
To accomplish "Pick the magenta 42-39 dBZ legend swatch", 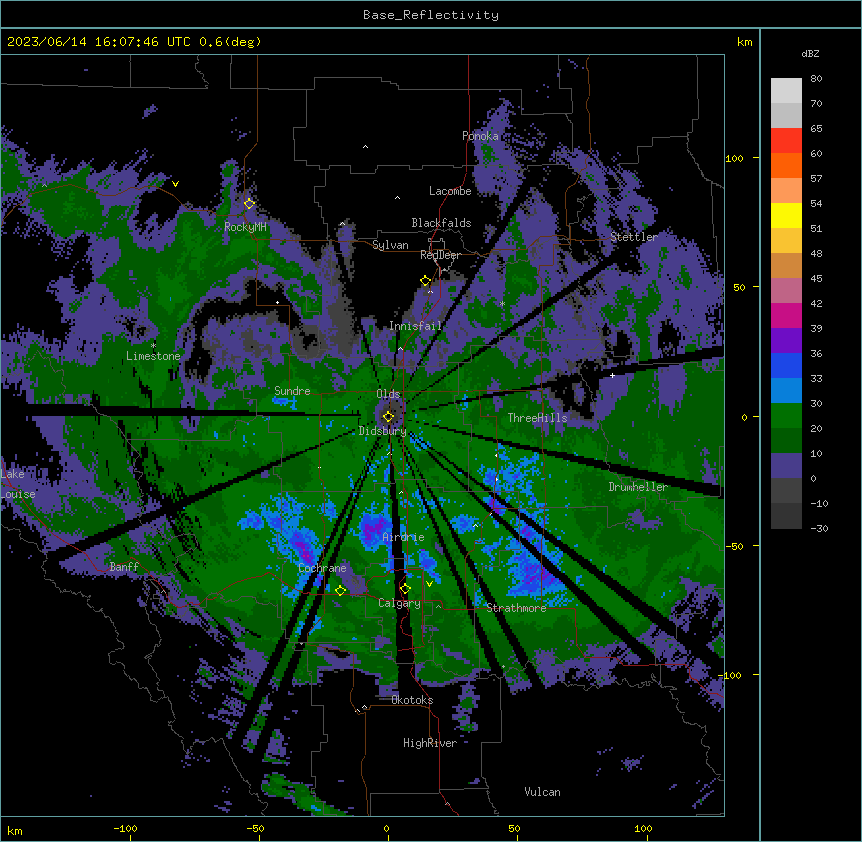I will click(x=786, y=316).
